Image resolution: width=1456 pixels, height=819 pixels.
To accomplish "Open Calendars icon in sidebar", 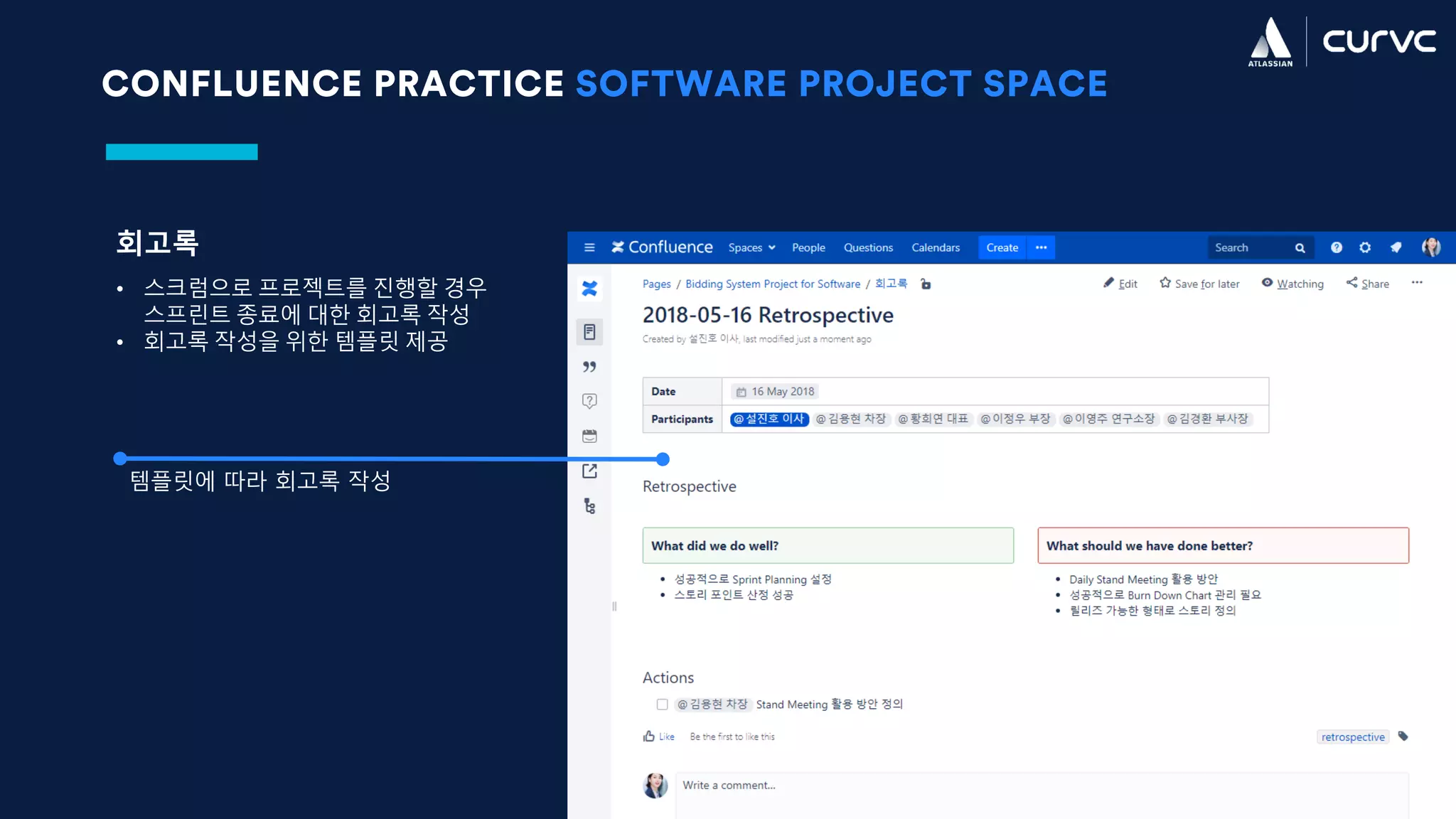I will pos(589,436).
